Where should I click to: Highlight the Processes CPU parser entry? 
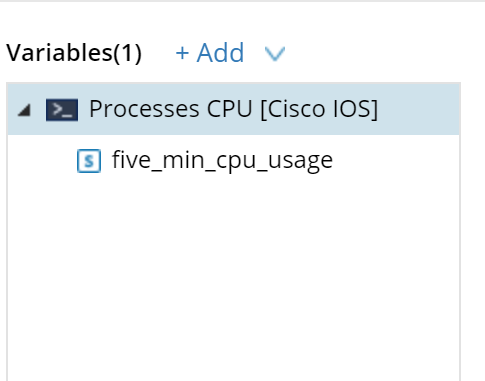coord(234,109)
